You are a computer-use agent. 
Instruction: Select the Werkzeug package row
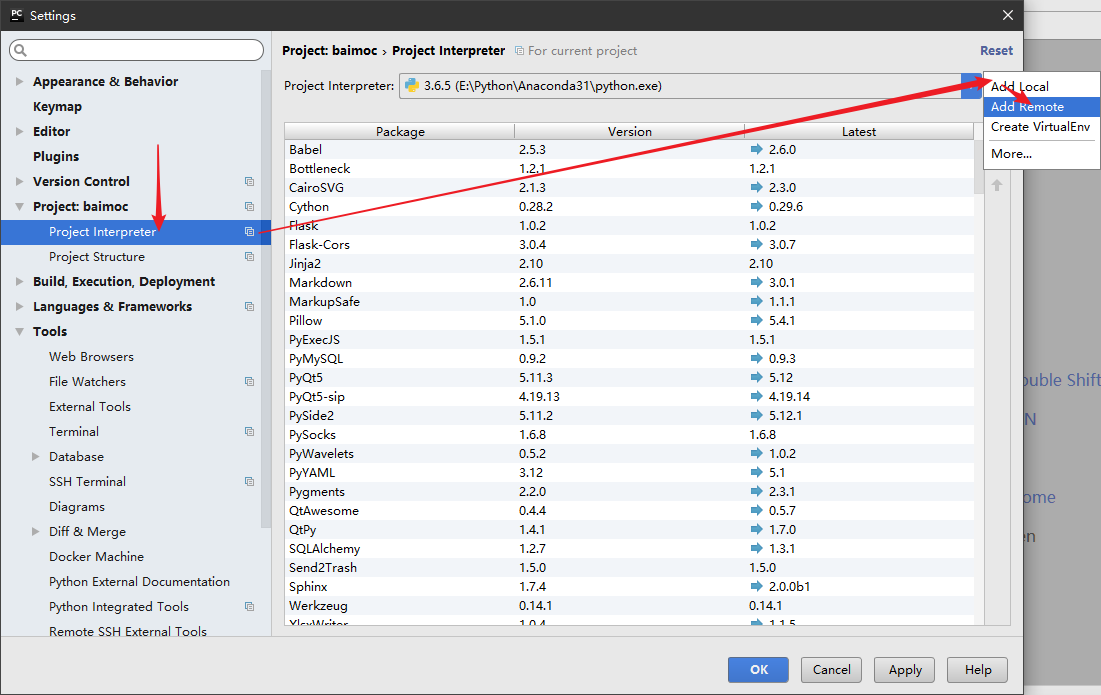coord(629,605)
